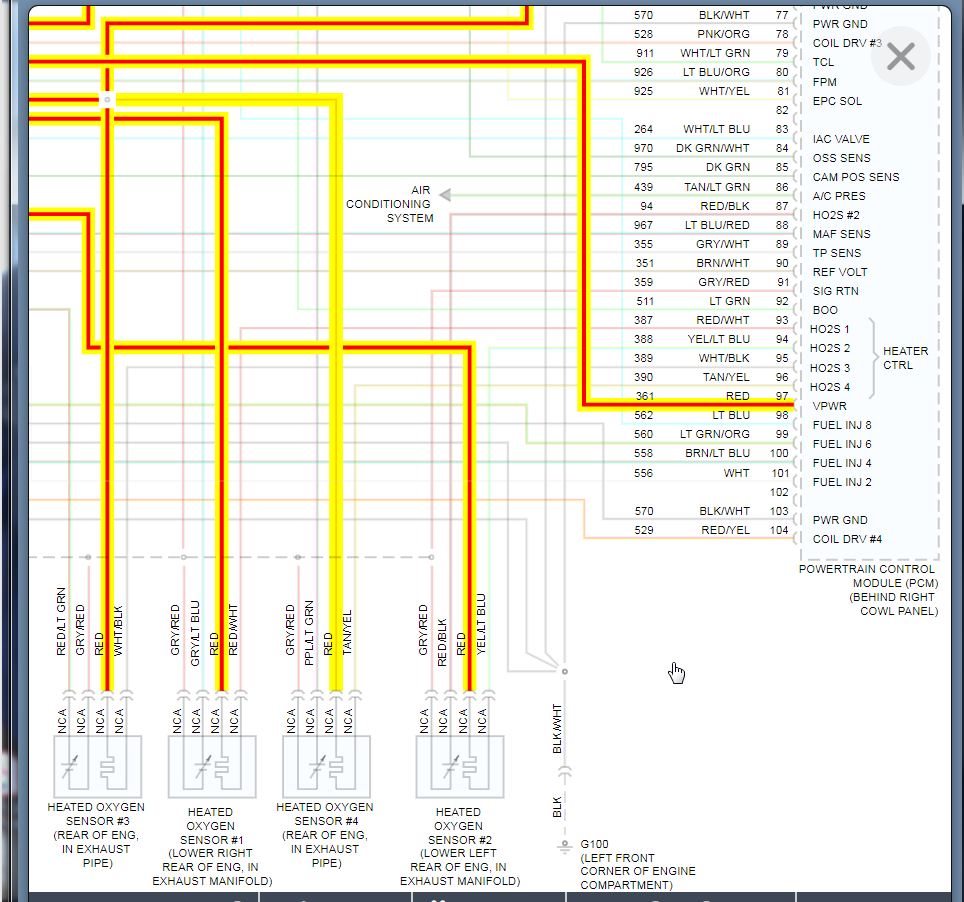Click the vertical RED/LT GRN wire label

(61, 622)
